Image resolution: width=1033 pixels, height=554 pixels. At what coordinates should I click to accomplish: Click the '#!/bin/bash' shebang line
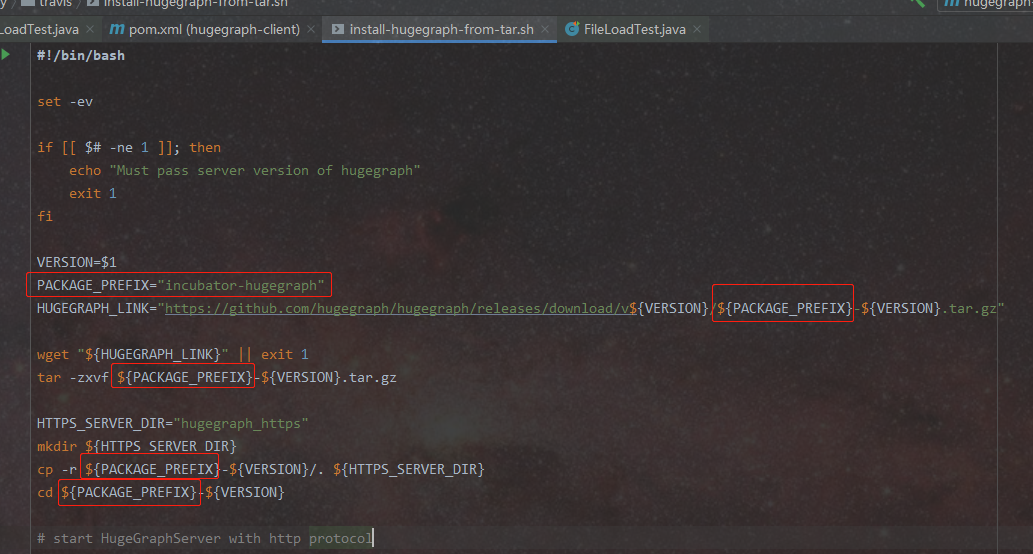[80, 55]
